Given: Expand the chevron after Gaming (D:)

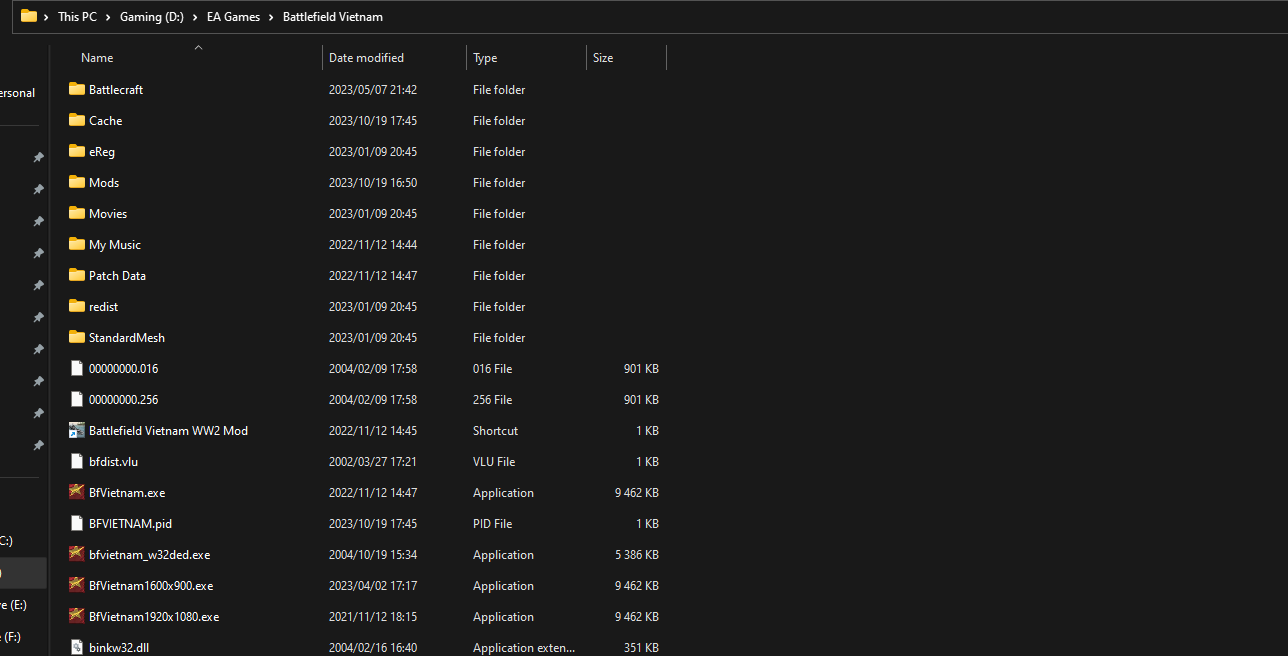Looking at the screenshot, I should pyautogui.click(x=196, y=17).
